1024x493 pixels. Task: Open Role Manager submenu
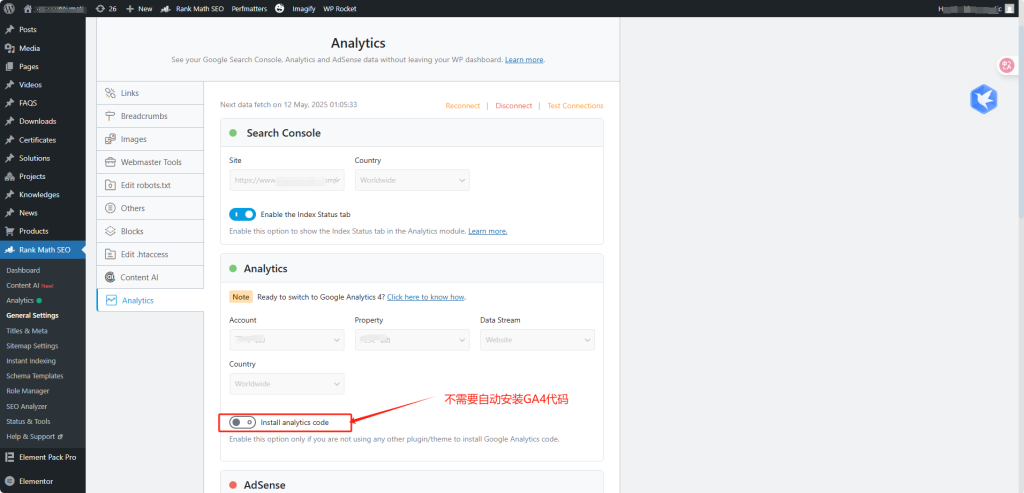click(28, 391)
